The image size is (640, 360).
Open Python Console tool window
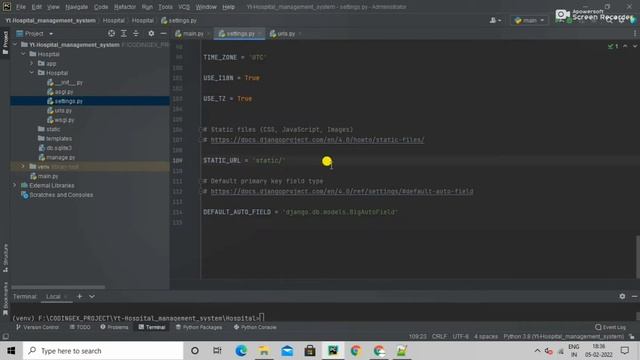click(x=255, y=327)
